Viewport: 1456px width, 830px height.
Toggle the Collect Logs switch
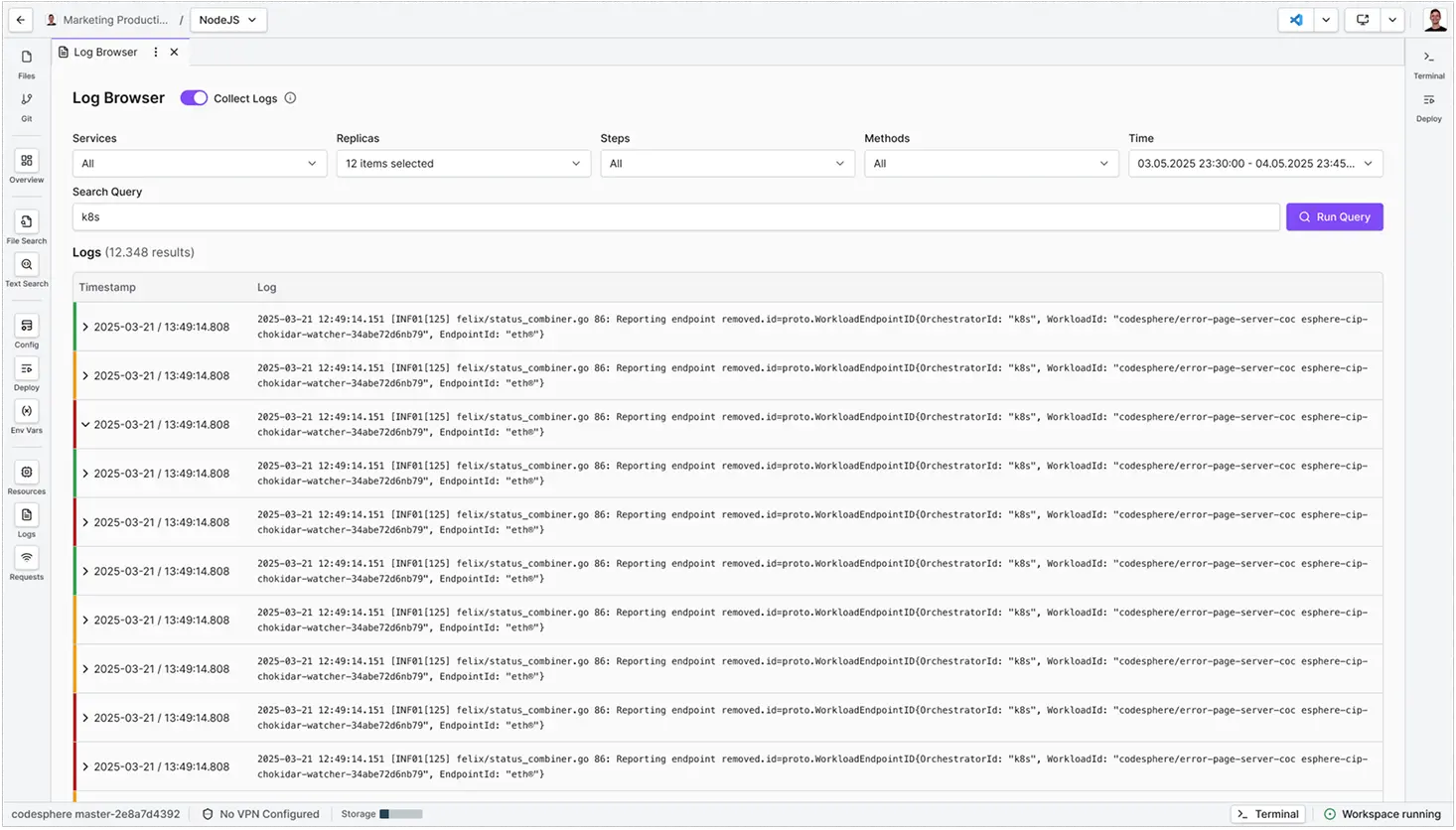click(194, 98)
